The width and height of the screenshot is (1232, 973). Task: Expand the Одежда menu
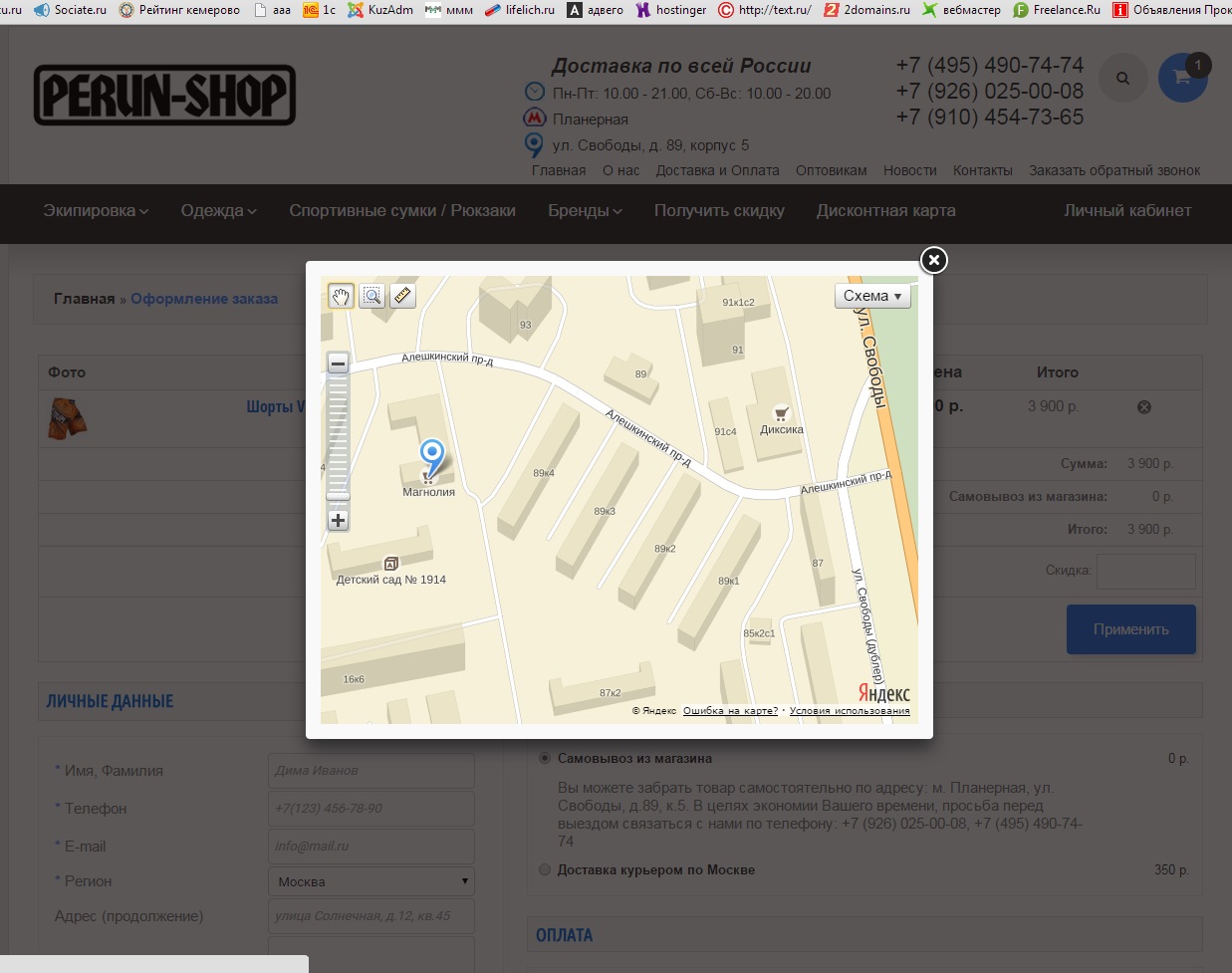pyautogui.click(x=219, y=211)
